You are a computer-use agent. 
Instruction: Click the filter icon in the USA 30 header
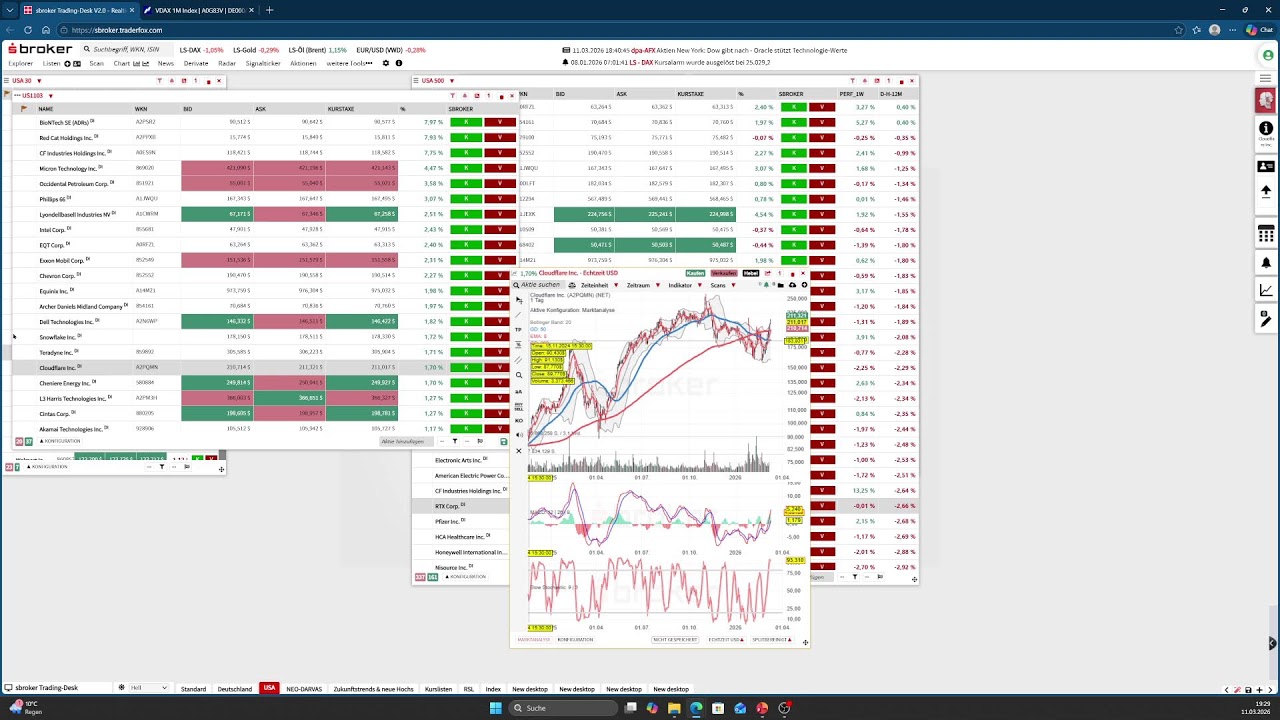[159, 81]
